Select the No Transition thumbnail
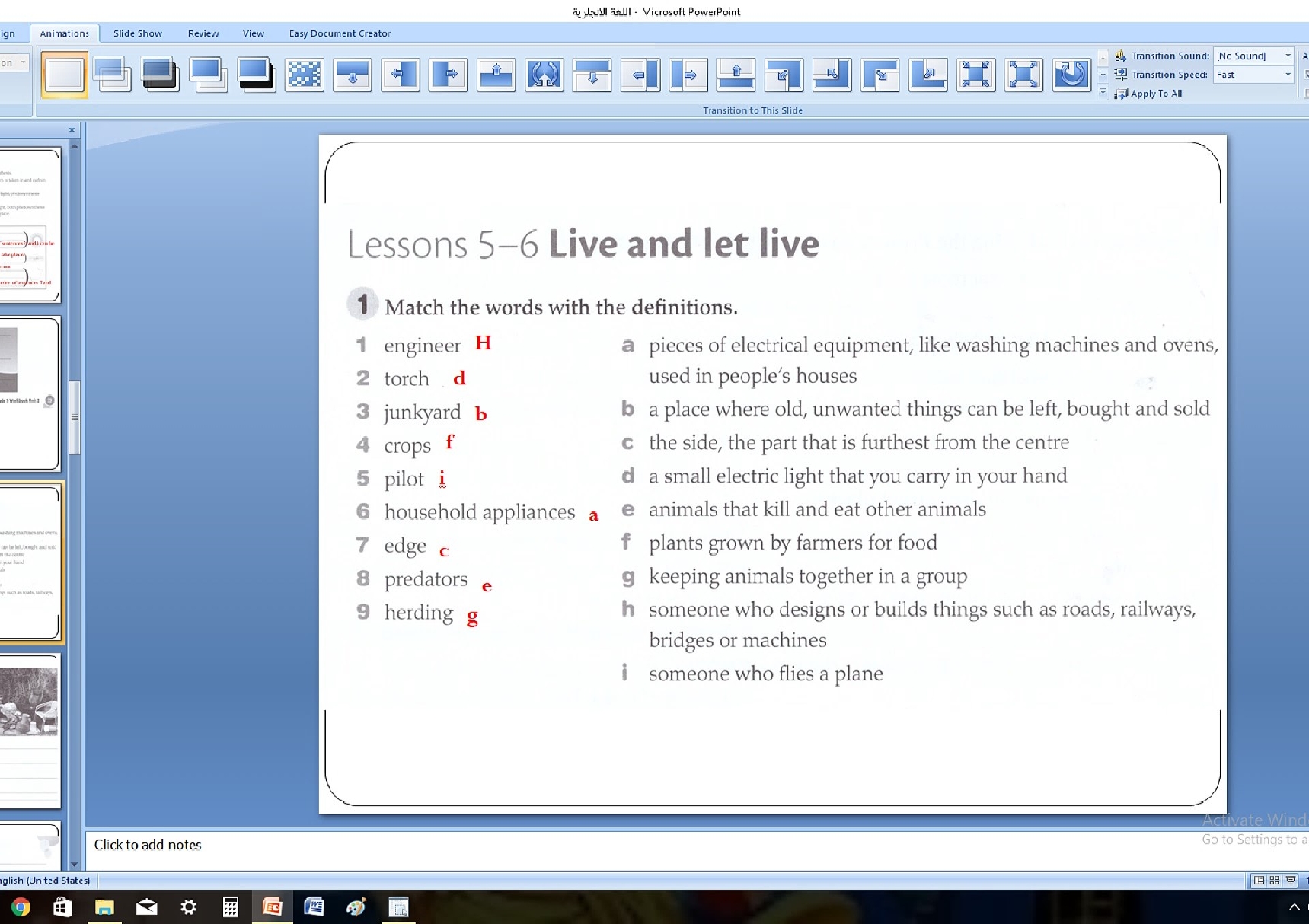The height and width of the screenshot is (924, 1309). [x=64, y=75]
